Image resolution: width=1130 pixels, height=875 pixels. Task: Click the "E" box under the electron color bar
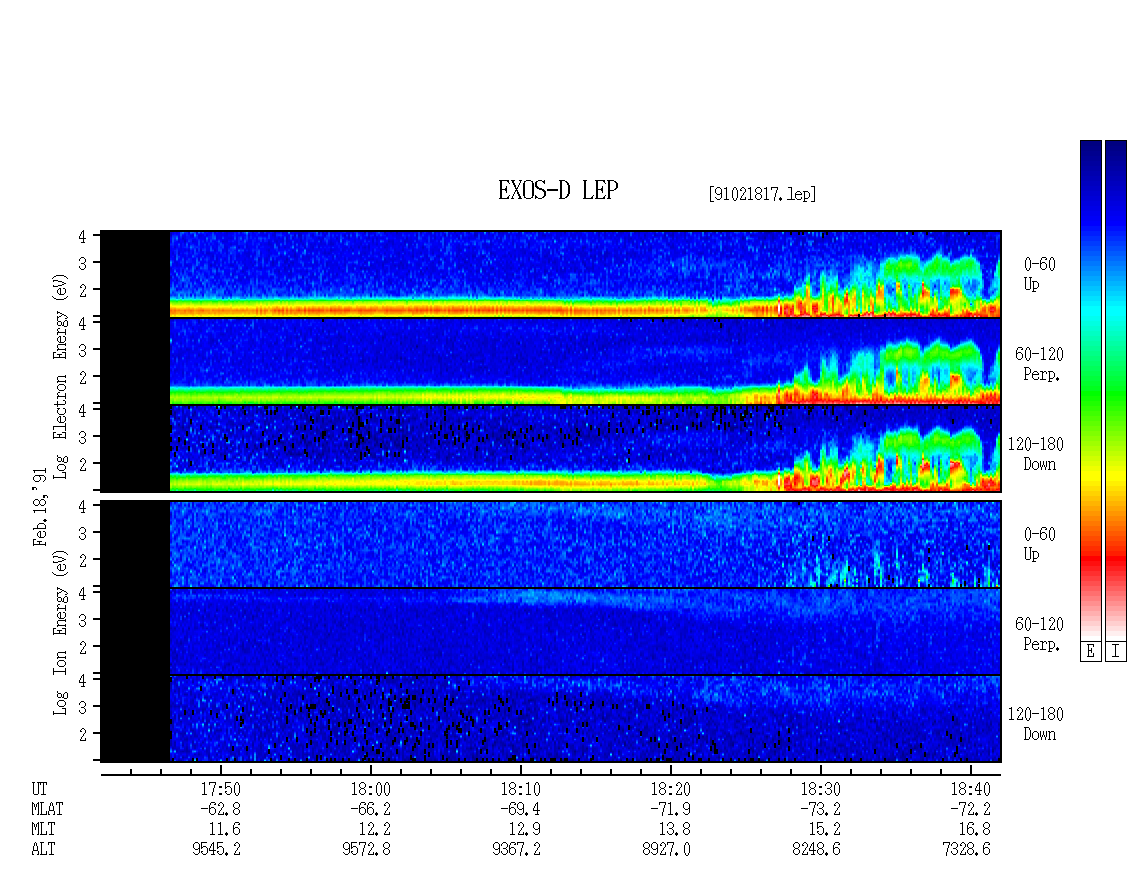coord(1090,651)
